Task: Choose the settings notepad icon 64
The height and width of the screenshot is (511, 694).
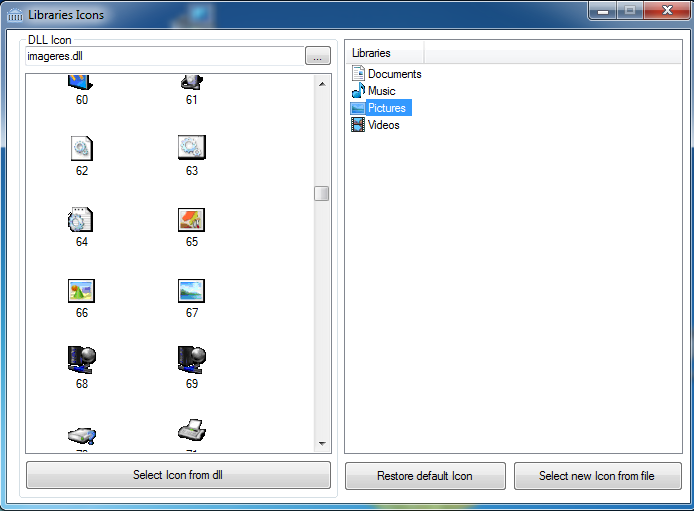Action: [81, 219]
